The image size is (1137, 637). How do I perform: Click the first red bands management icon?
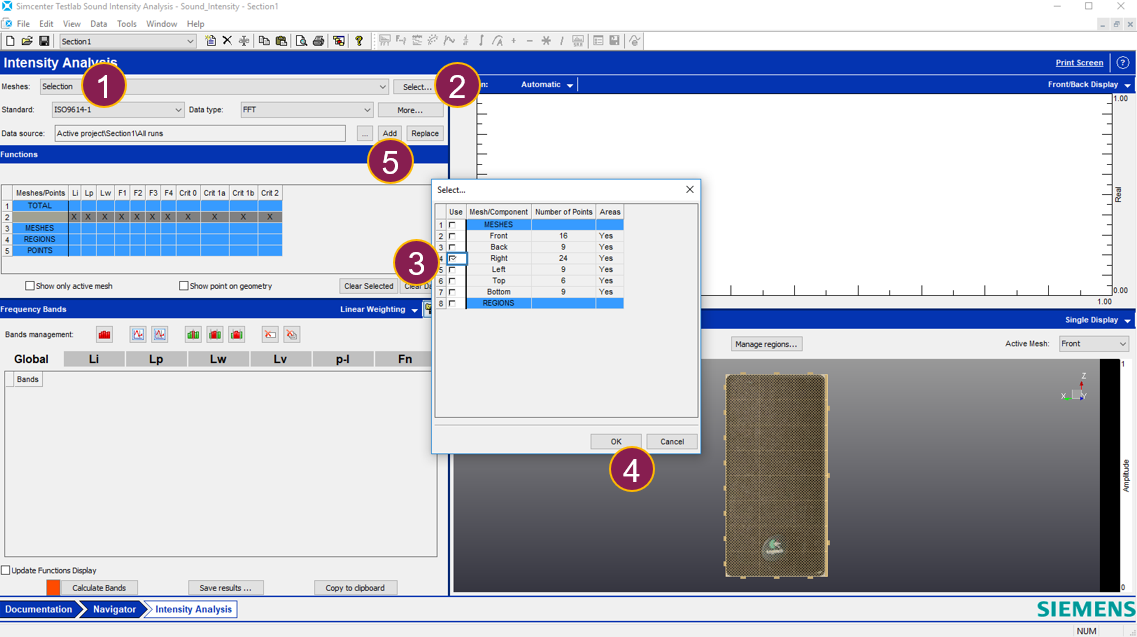104,334
